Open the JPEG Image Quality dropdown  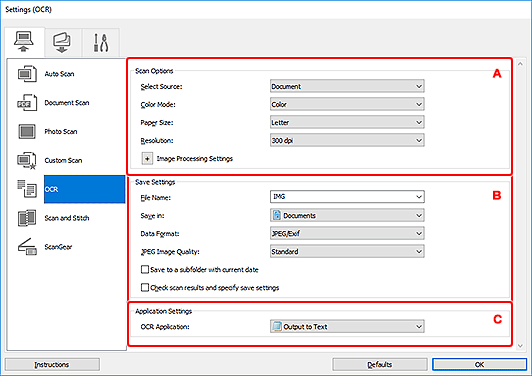coord(347,251)
